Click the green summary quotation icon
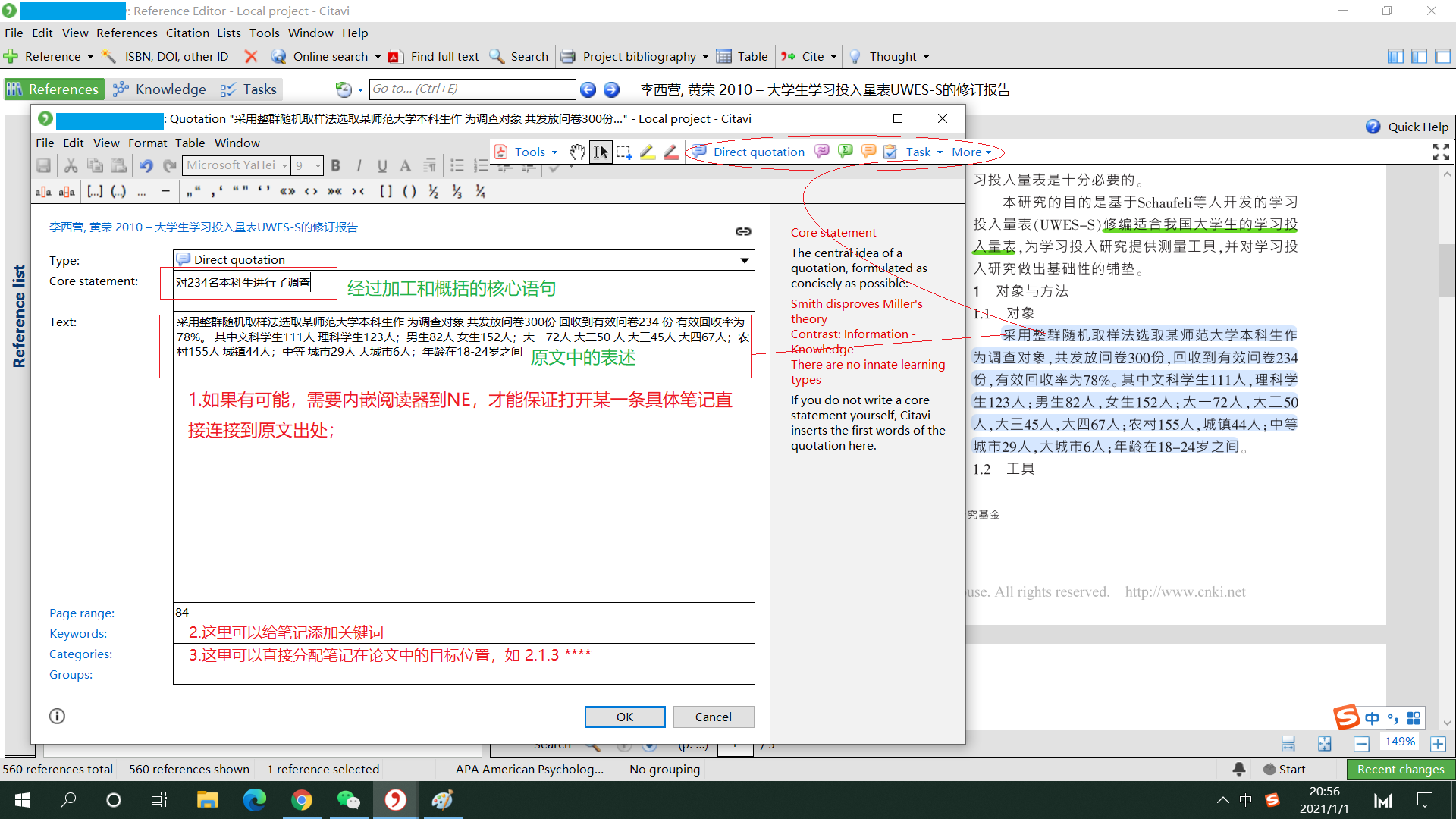The image size is (1456, 819). click(x=846, y=152)
